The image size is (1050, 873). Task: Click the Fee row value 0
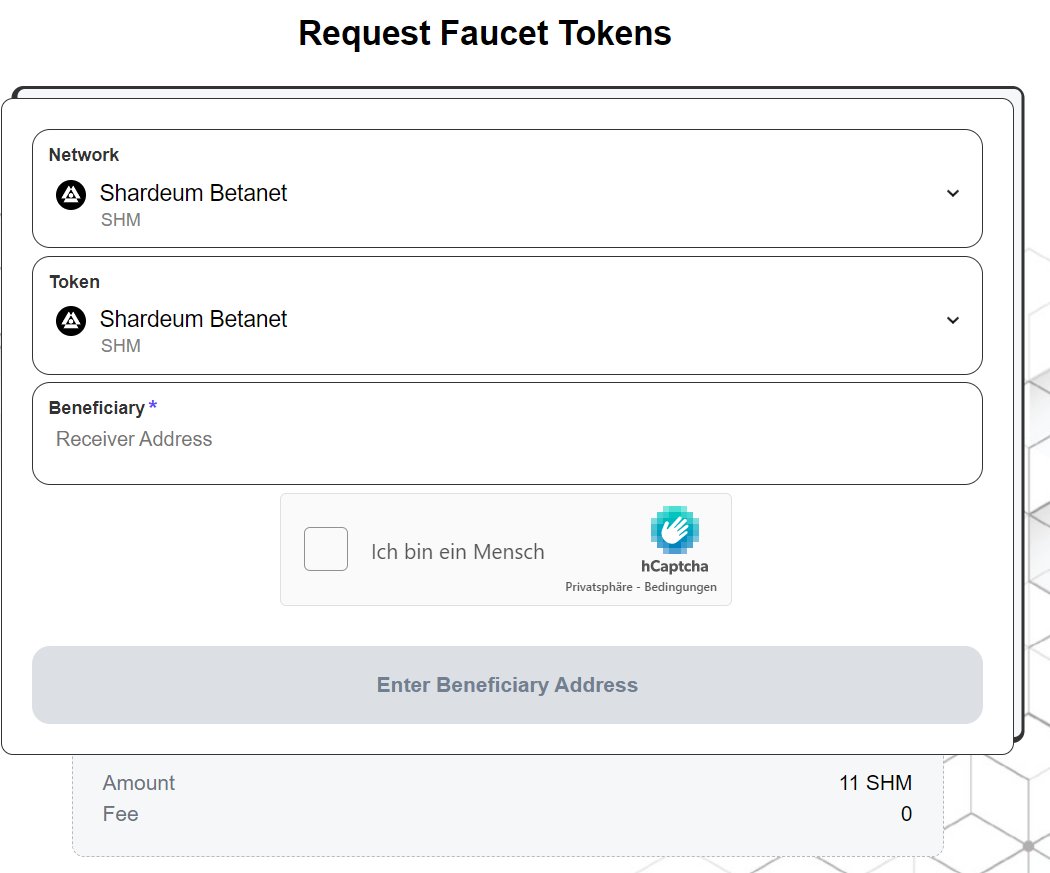pos(906,814)
